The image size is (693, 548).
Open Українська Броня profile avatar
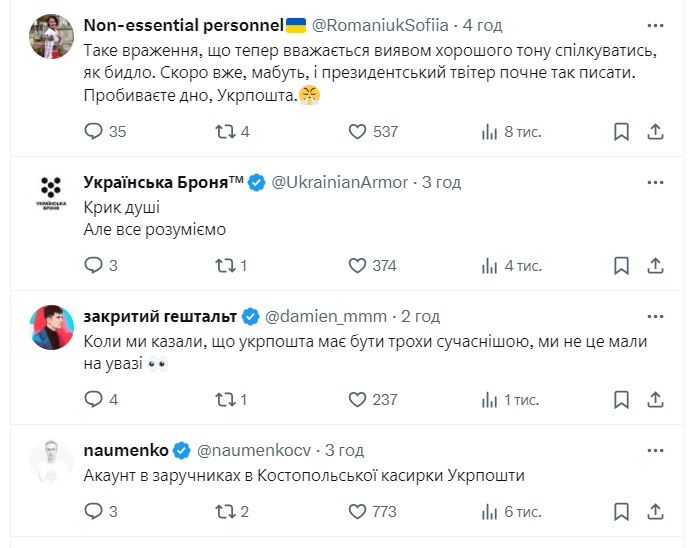click(x=50, y=190)
